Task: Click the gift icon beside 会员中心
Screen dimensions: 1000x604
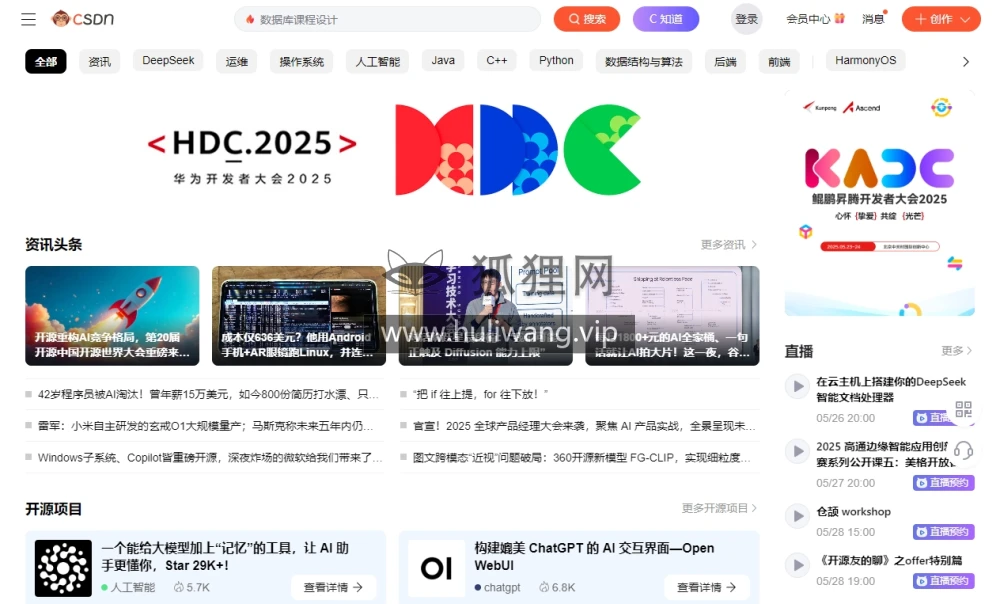Action: click(x=839, y=18)
